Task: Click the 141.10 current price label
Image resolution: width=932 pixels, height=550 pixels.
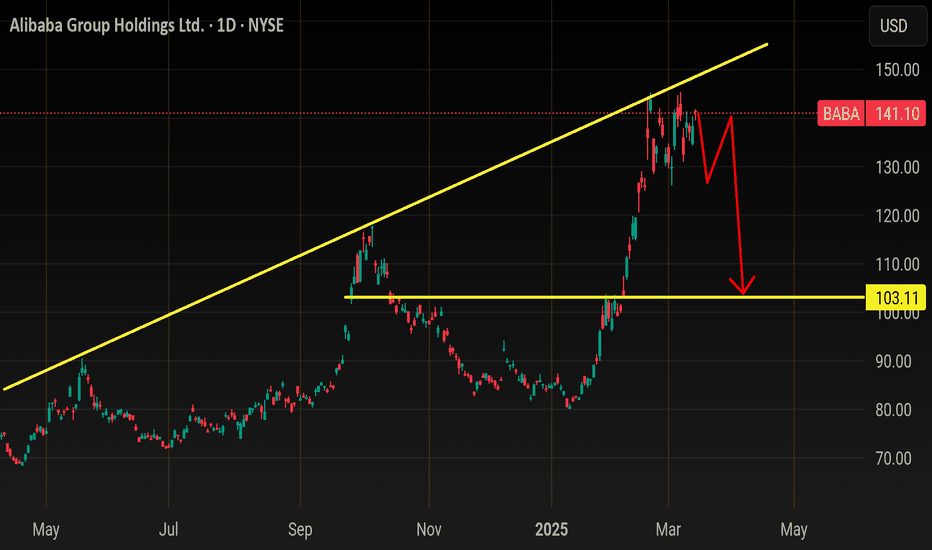Action: [x=896, y=113]
